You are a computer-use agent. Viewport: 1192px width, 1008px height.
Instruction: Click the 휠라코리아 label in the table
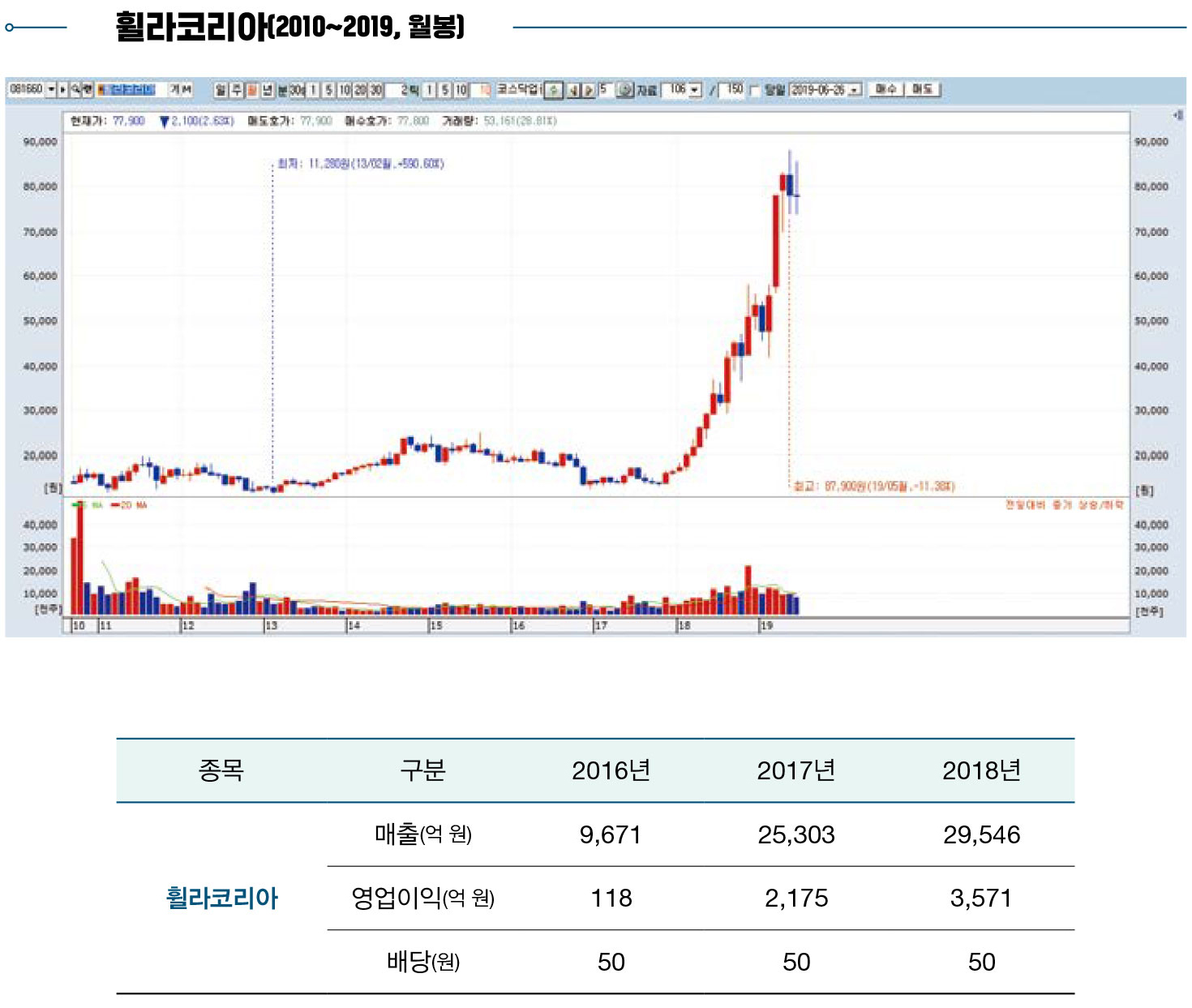221,898
